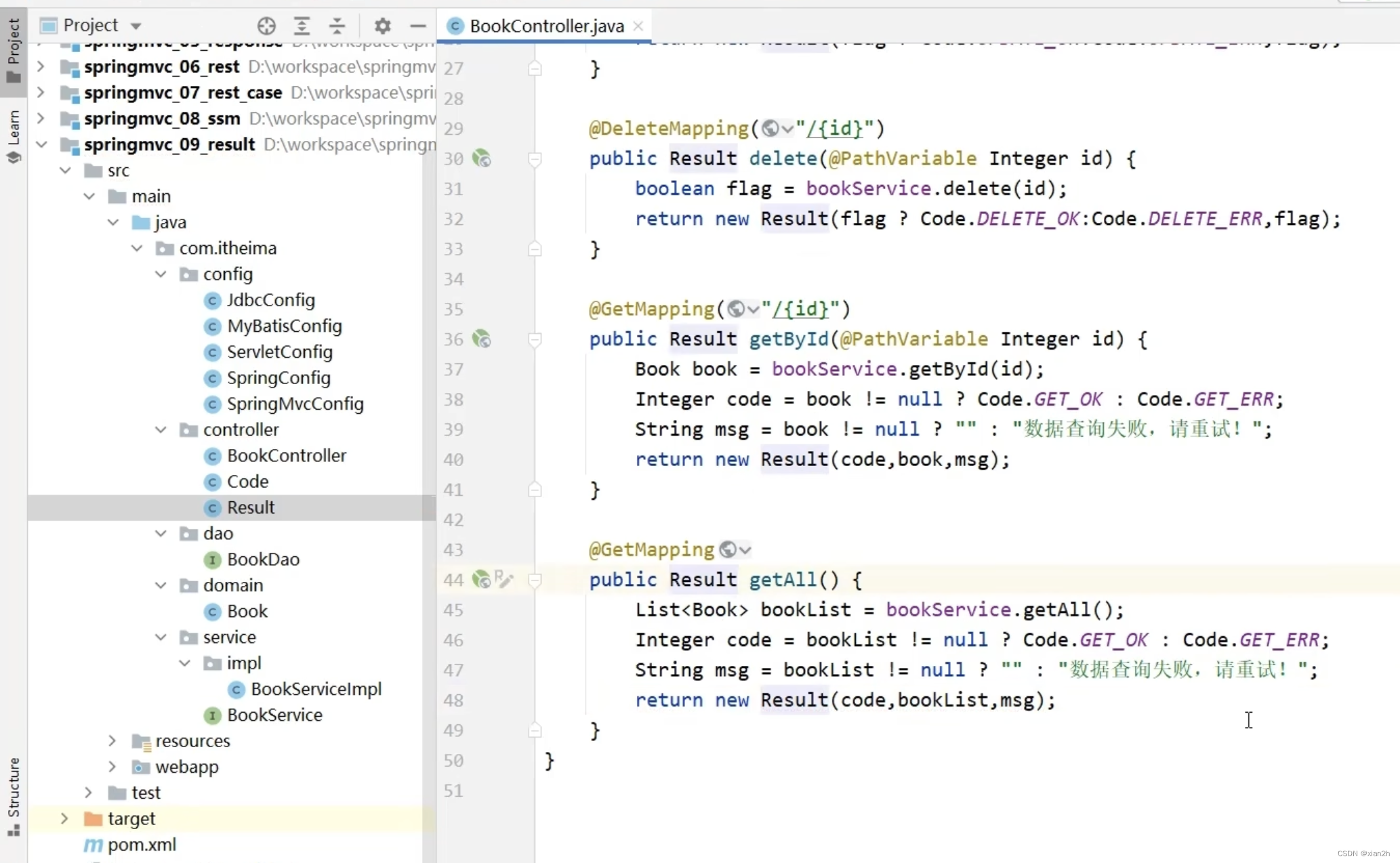Click the gutter web icon at line 36
1400x863 pixels.
click(481, 339)
